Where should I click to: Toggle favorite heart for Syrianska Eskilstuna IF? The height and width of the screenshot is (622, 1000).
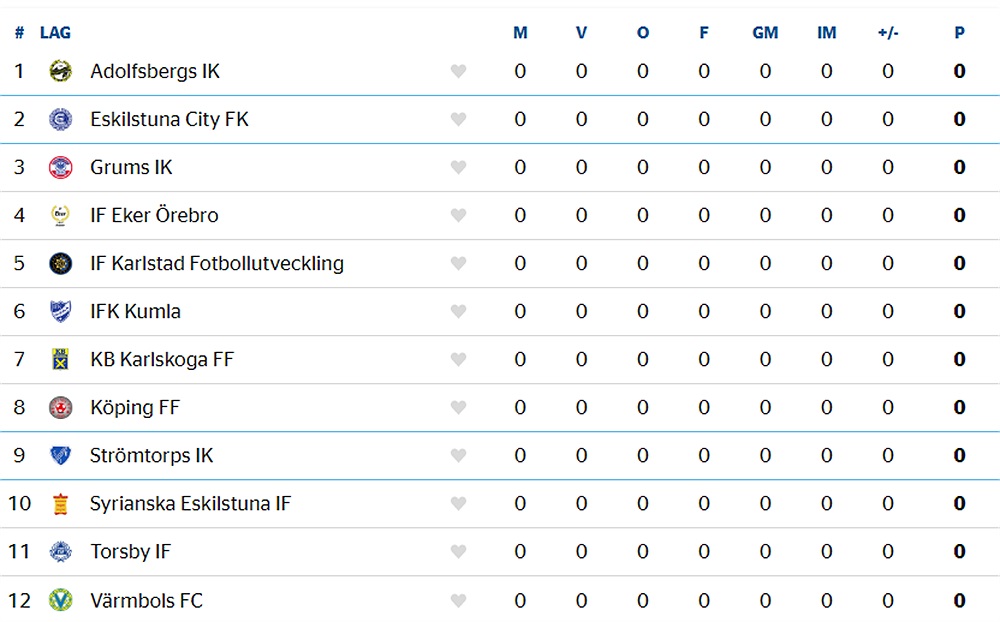458,503
